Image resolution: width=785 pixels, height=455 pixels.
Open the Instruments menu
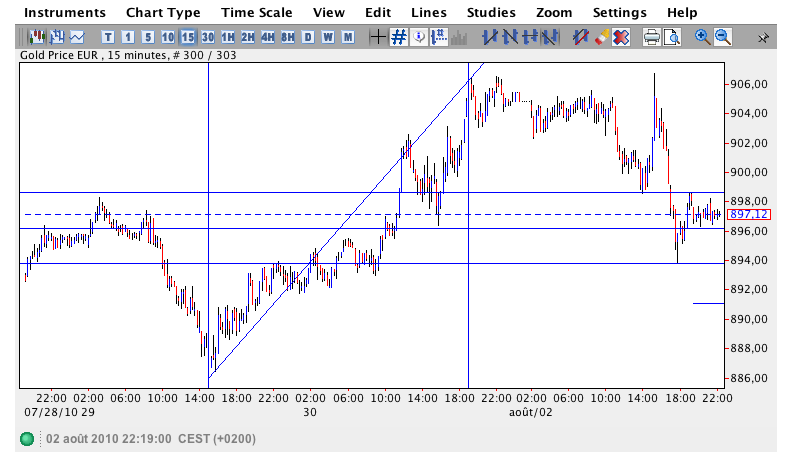[x=65, y=13]
